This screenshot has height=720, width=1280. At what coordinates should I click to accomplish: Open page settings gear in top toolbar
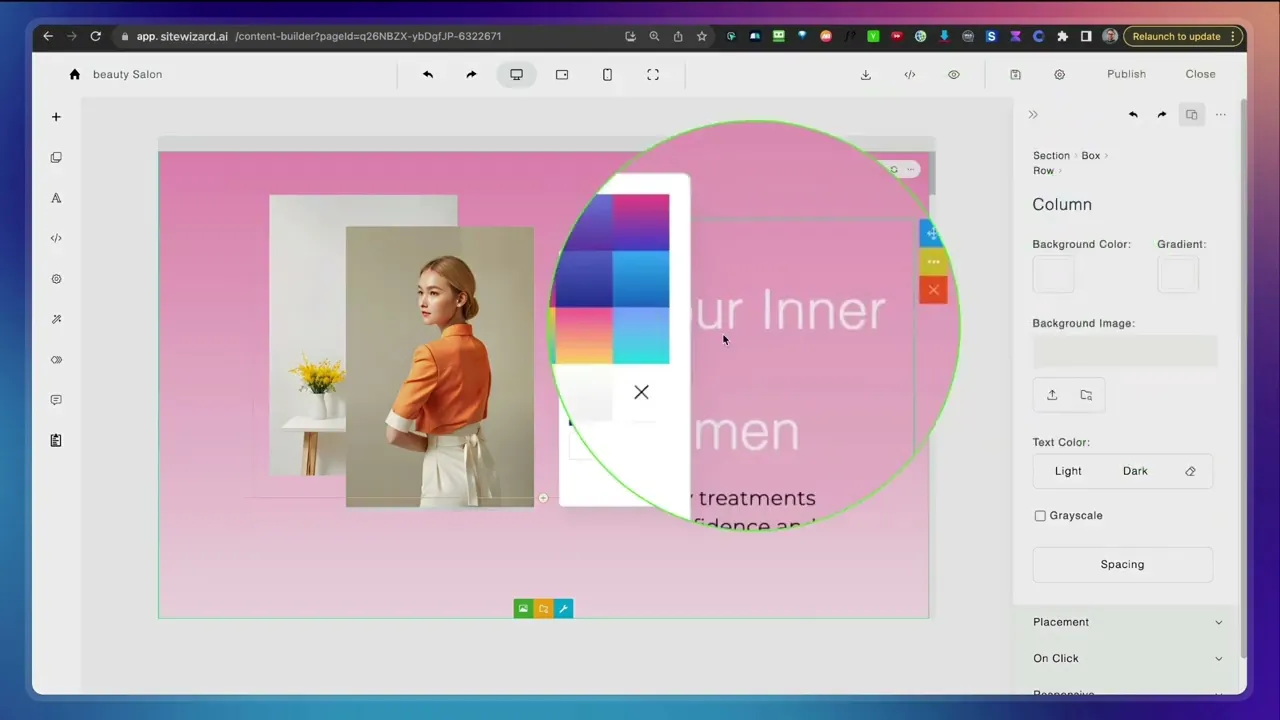coord(1060,74)
